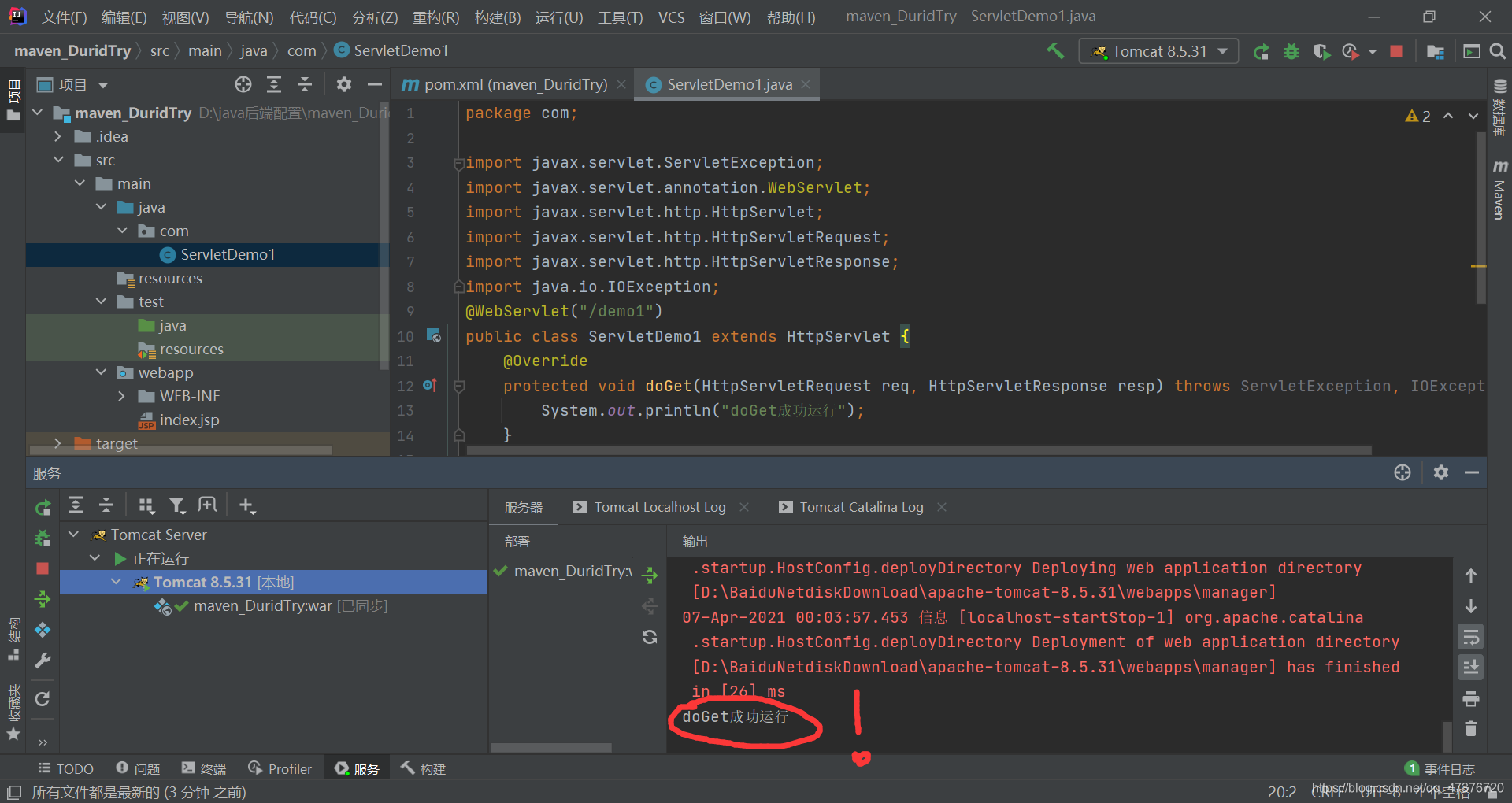Collapse the webapp folder
1512x803 pixels.
tap(101, 372)
